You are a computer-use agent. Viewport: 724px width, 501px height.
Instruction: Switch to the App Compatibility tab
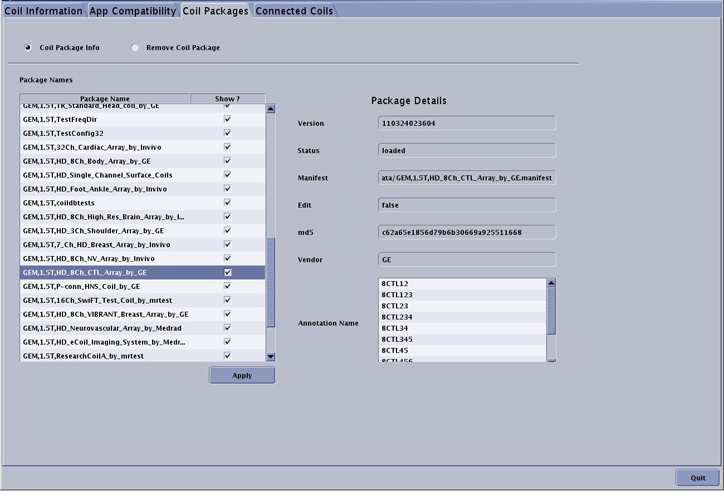(132, 11)
